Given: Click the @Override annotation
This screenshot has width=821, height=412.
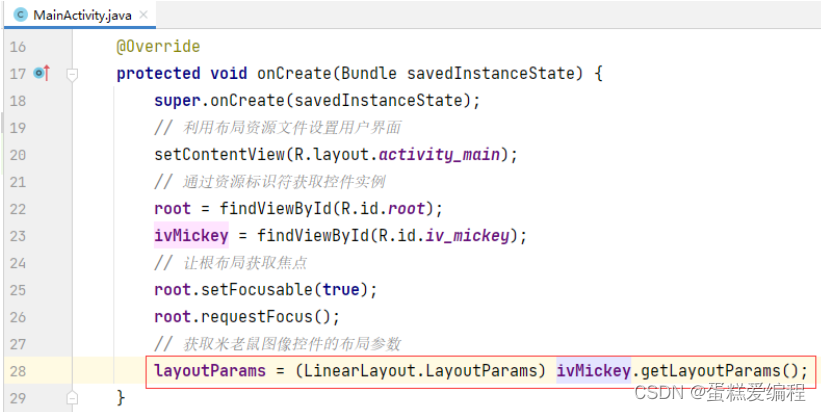Looking at the screenshot, I should [158, 47].
